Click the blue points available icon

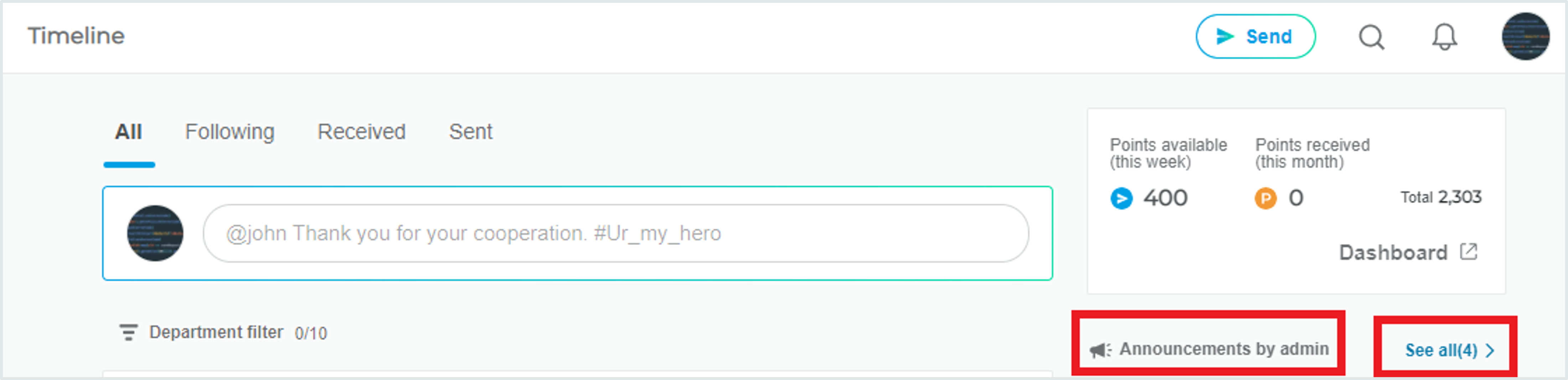pos(1121,198)
